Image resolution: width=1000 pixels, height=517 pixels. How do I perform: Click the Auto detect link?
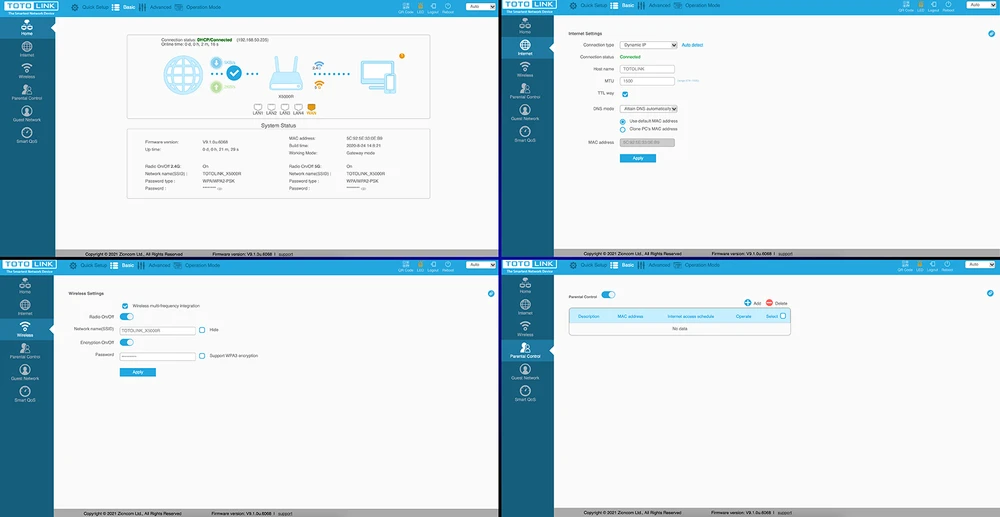point(693,45)
